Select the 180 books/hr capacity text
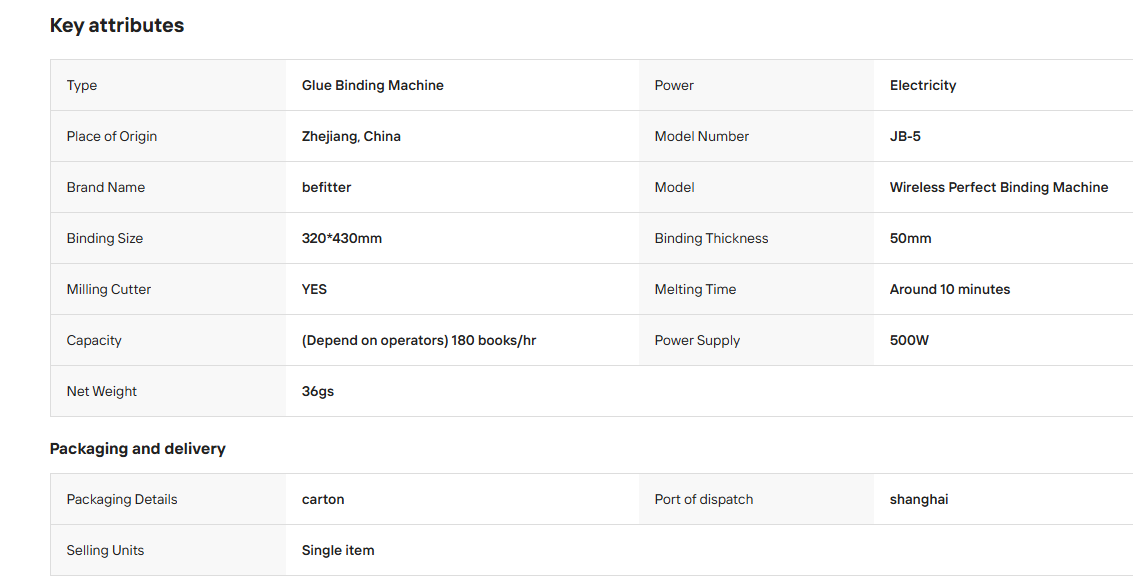1133x584 pixels. [x=494, y=340]
